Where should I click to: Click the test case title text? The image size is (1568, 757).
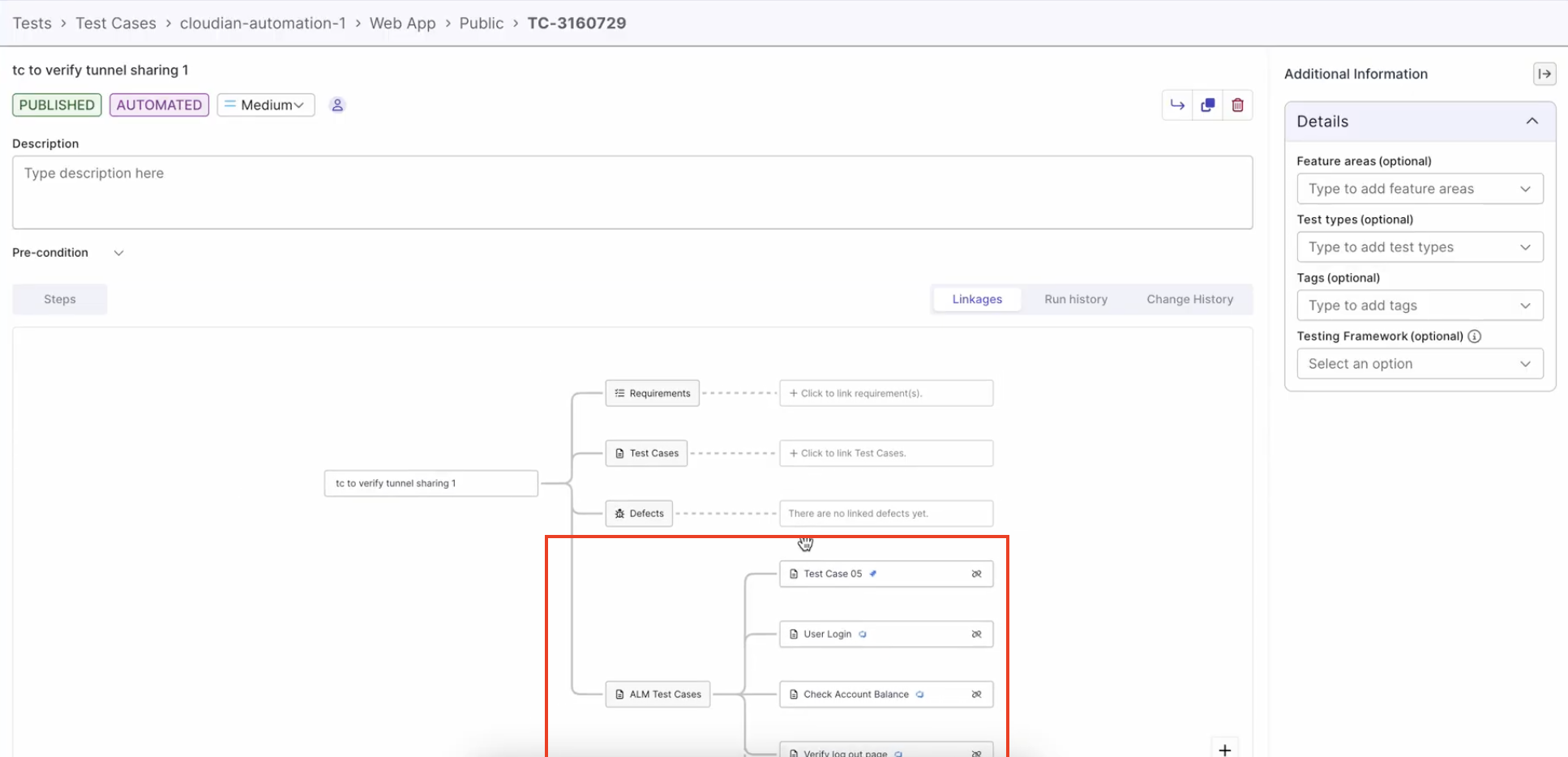tap(101, 71)
